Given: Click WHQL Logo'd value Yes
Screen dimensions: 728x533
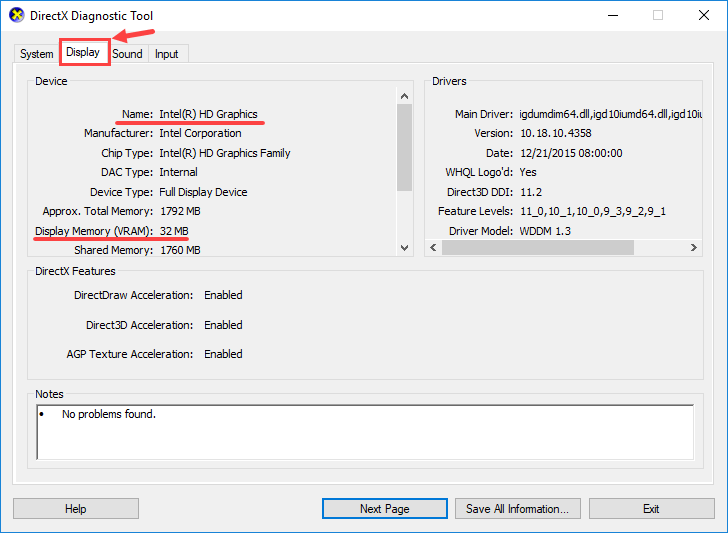Looking at the screenshot, I should 528,172.
